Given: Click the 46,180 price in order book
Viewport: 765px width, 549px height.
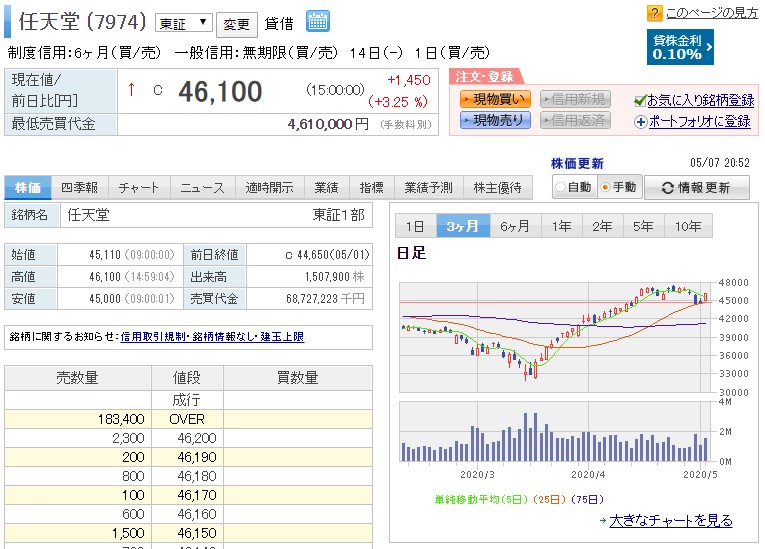Looking at the screenshot, I should click(x=196, y=476).
